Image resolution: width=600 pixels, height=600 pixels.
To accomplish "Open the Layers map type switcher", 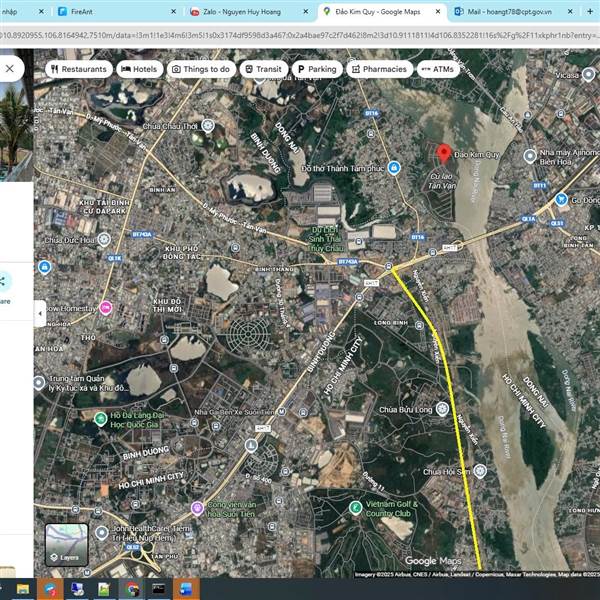I will coord(67,545).
